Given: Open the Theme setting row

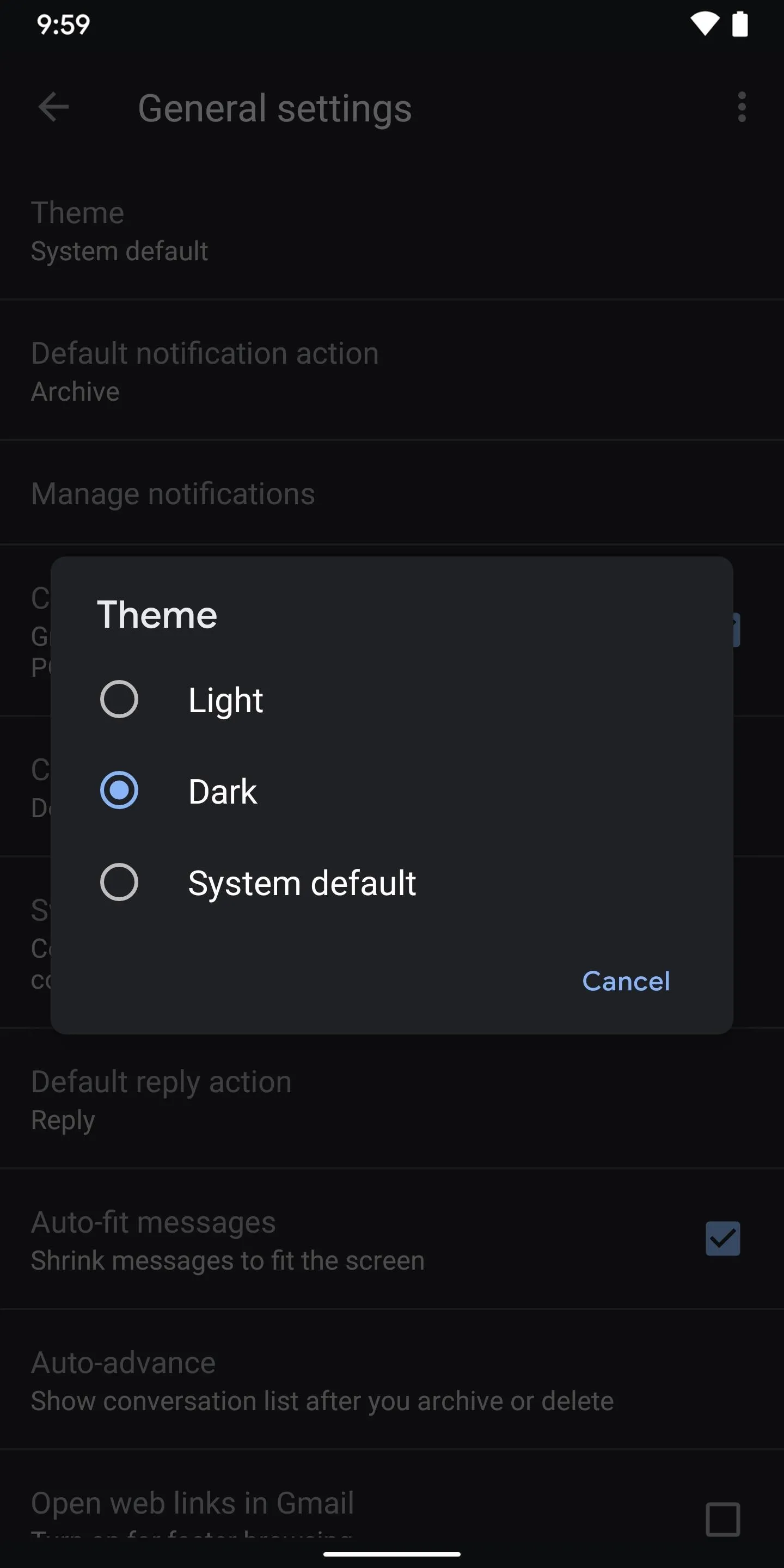Looking at the screenshot, I should 392,230.
